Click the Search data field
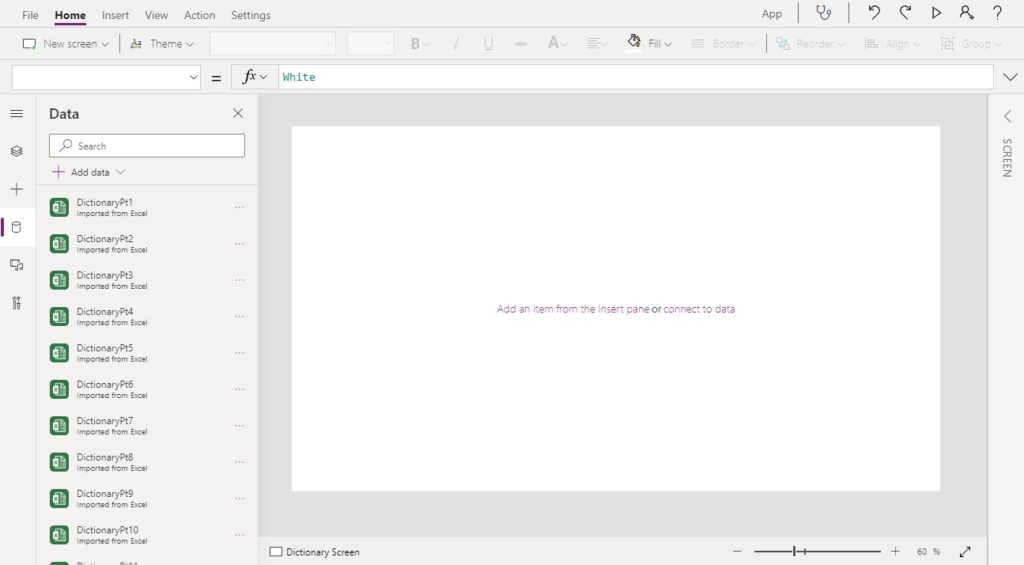The width and height of the screenshot is (1024, 565). (x=147, y=146)
